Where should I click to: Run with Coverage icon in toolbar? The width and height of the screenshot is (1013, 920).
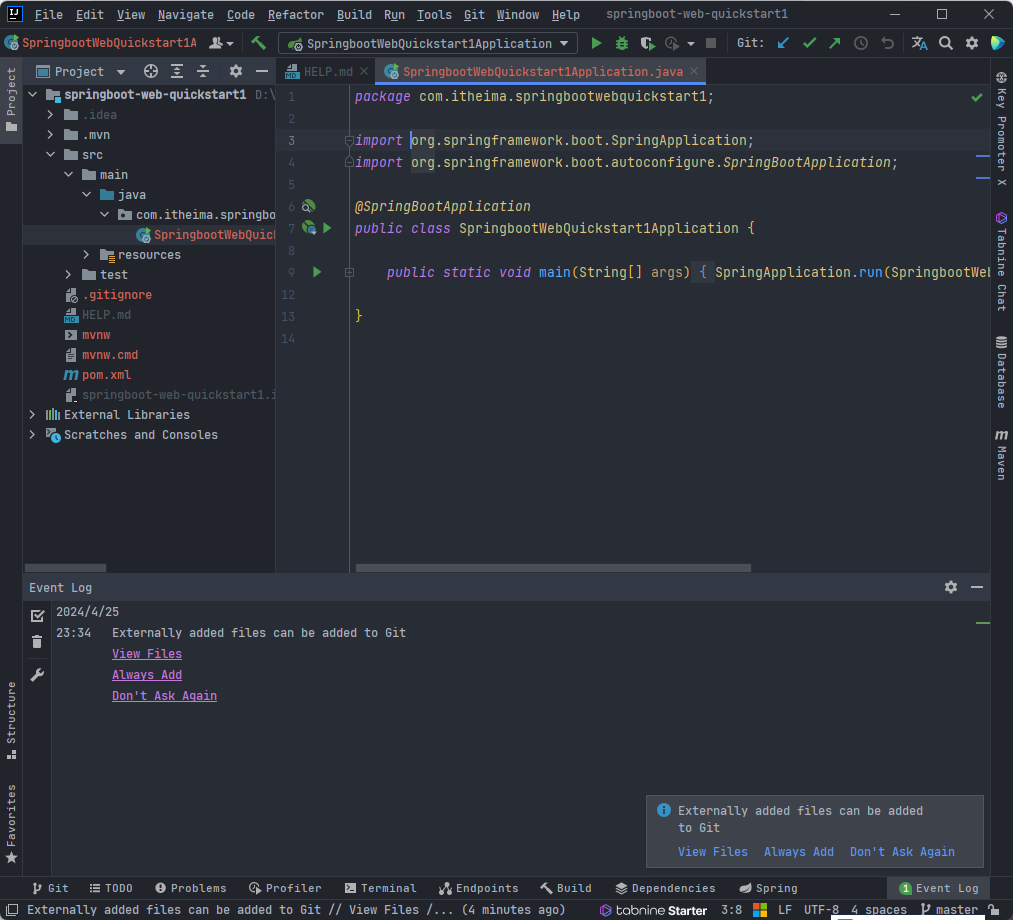647,43
